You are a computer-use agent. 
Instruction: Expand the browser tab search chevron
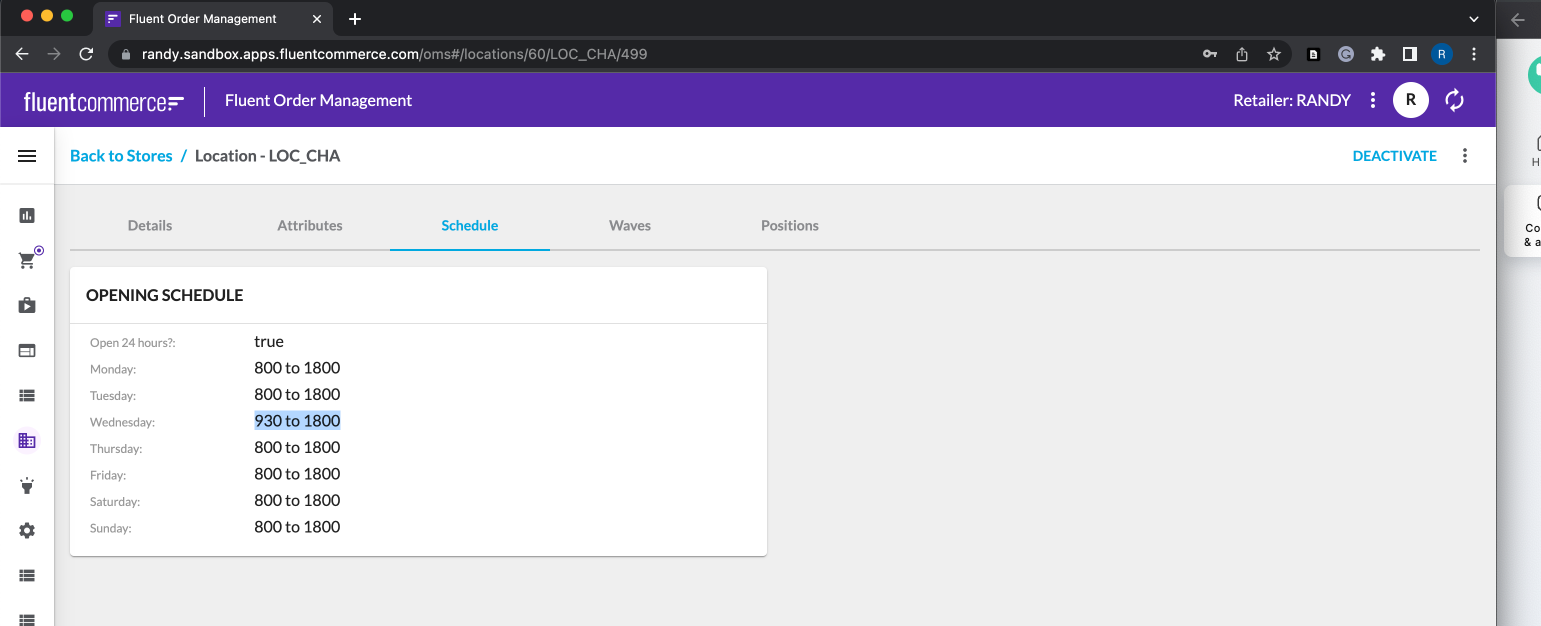pos(1473,19)
